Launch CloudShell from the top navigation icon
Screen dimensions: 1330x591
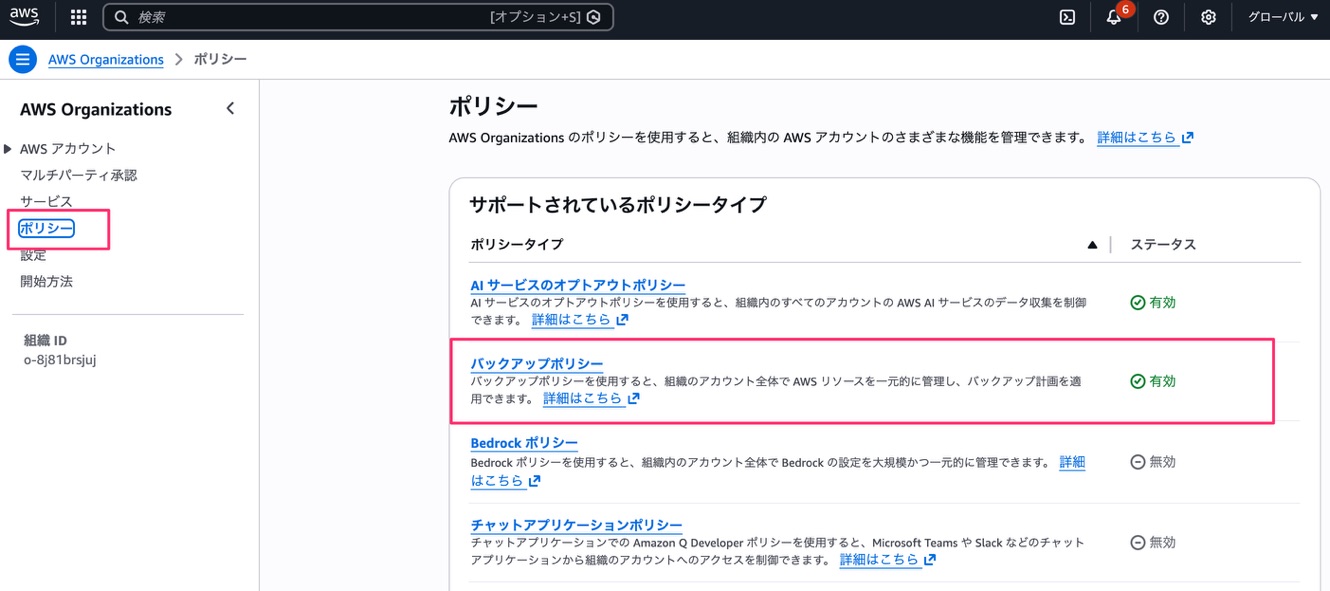(x=1066, y=17)
